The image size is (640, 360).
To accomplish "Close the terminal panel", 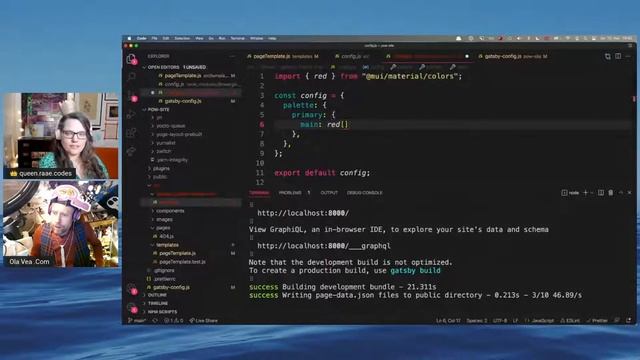I will coord(630,193).
